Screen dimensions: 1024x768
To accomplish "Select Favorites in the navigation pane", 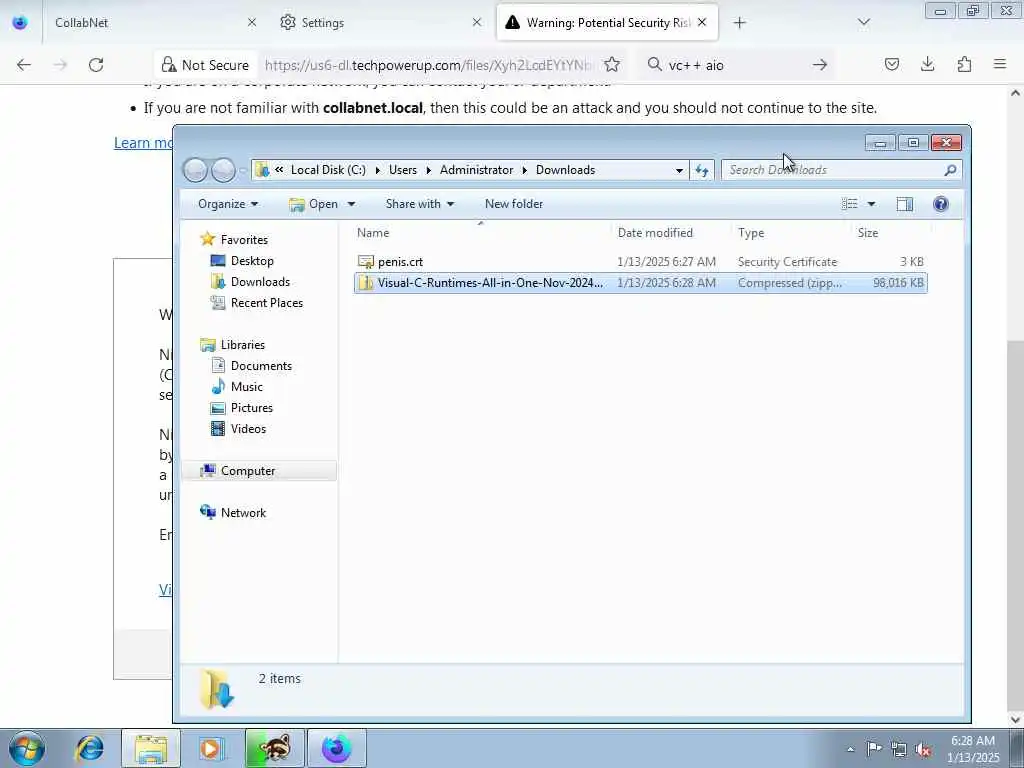I will [x=244, y=240].
